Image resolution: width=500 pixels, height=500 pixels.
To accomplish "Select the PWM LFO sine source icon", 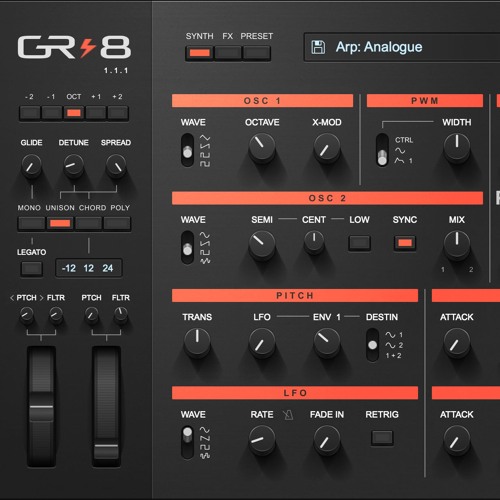I will point(400,151).
